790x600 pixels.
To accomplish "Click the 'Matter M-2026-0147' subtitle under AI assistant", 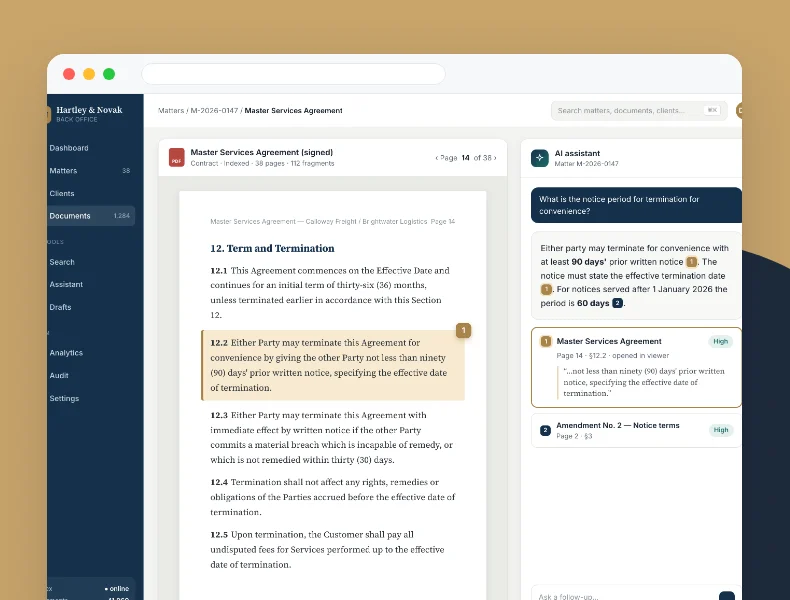I will [x=586, y=164].
